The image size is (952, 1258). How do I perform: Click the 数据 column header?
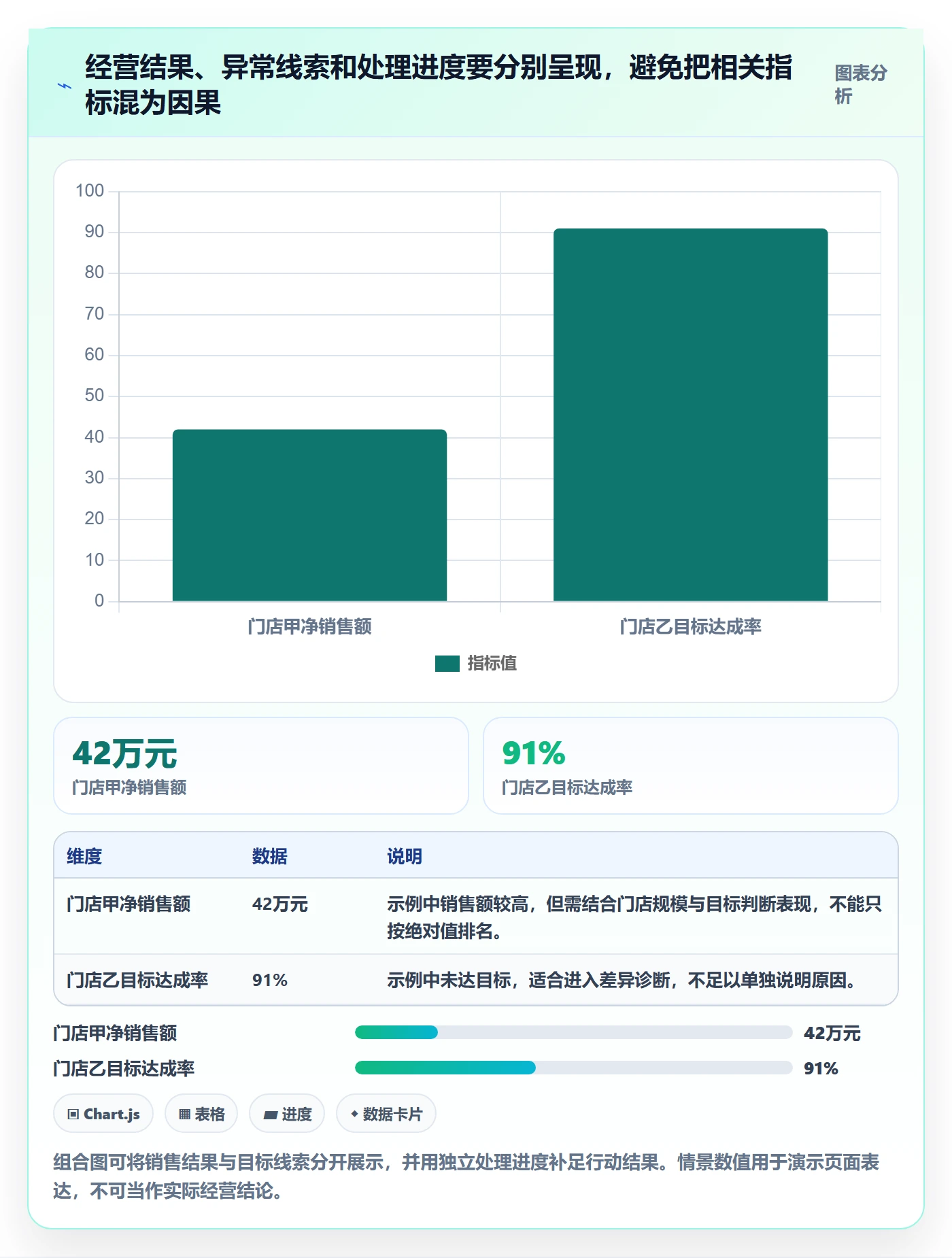(269, 856)
